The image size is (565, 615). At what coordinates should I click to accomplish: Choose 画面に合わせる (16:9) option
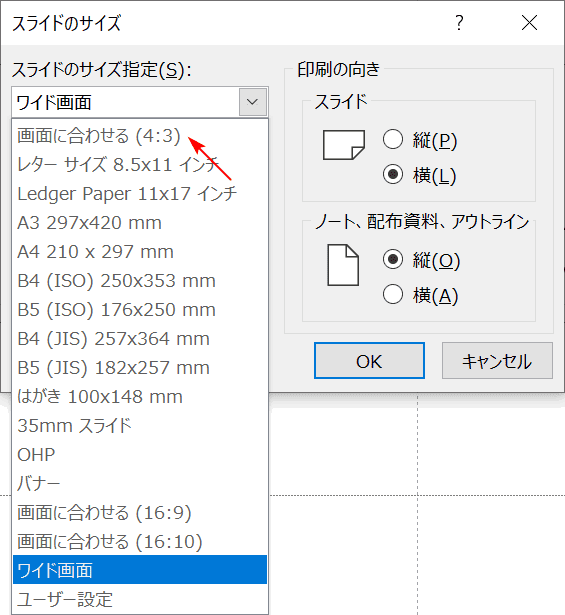pyautogui.click(x=140, y=513)
